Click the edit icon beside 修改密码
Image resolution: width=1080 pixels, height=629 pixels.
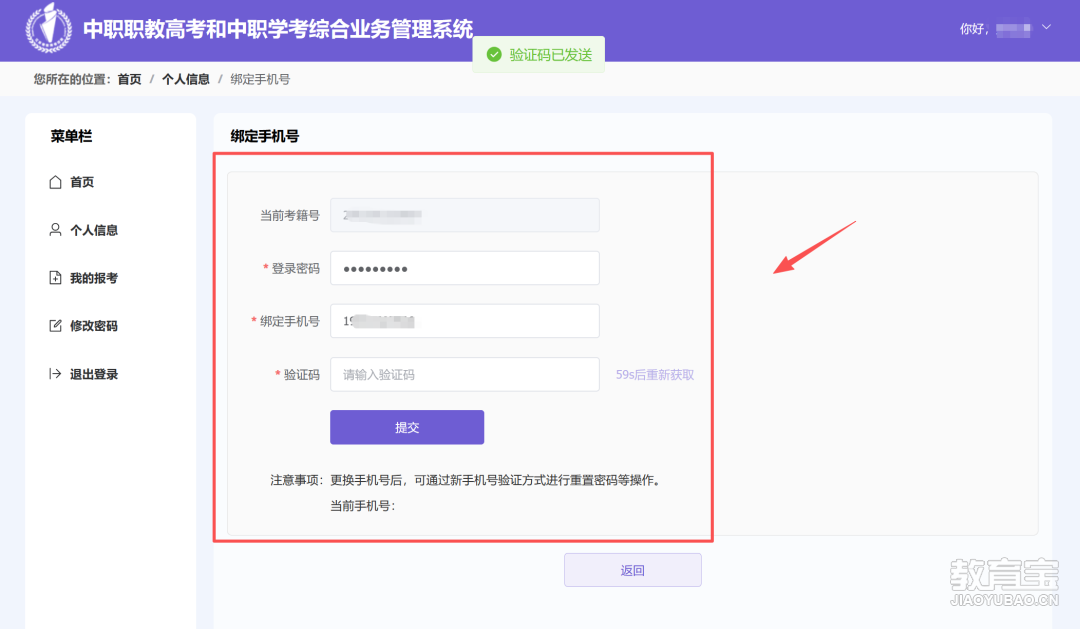tap(55, 326)
